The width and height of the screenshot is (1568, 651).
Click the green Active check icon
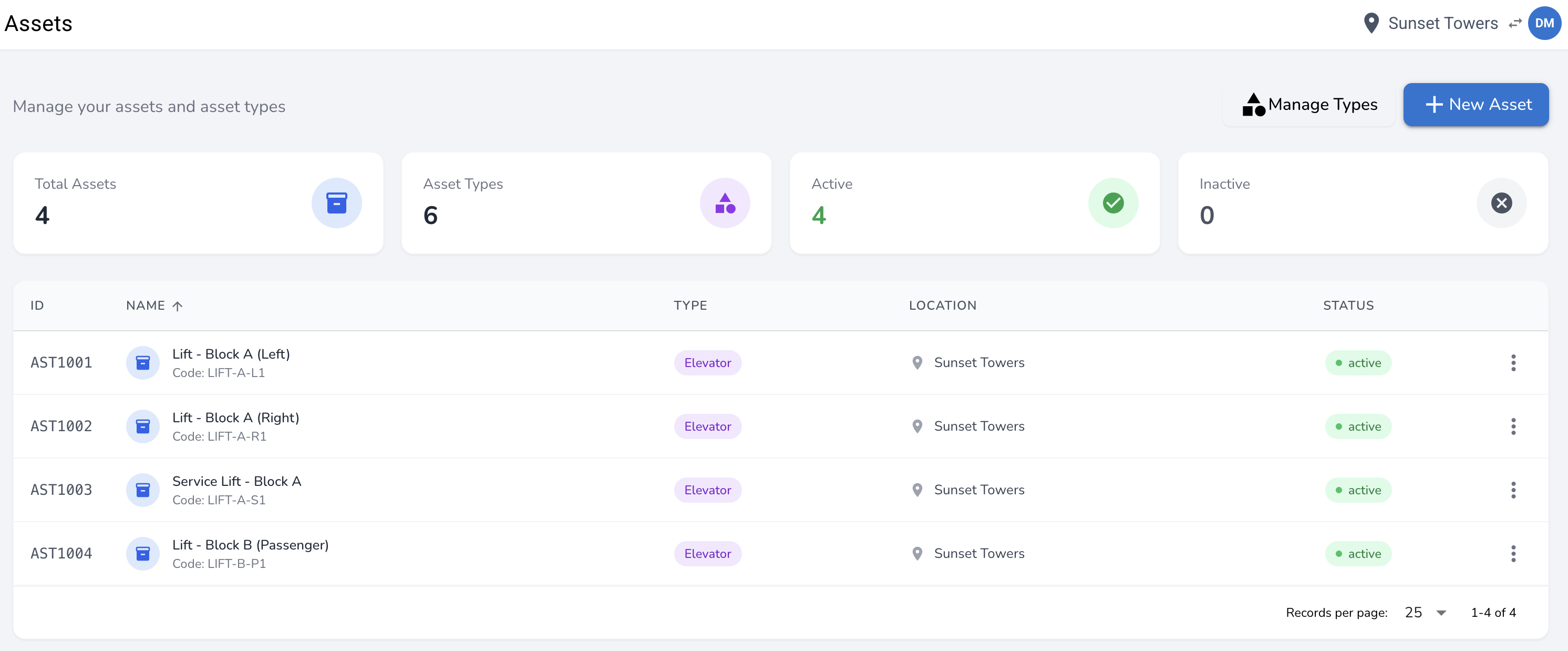click(1113, 203)
